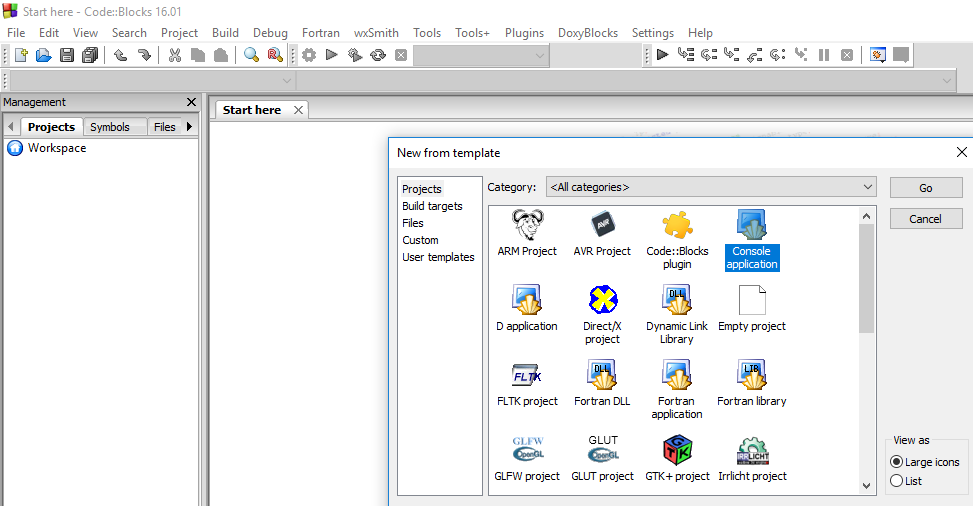
Task: Select the Code::Blocks plugin template
Action: coord(677,240)
